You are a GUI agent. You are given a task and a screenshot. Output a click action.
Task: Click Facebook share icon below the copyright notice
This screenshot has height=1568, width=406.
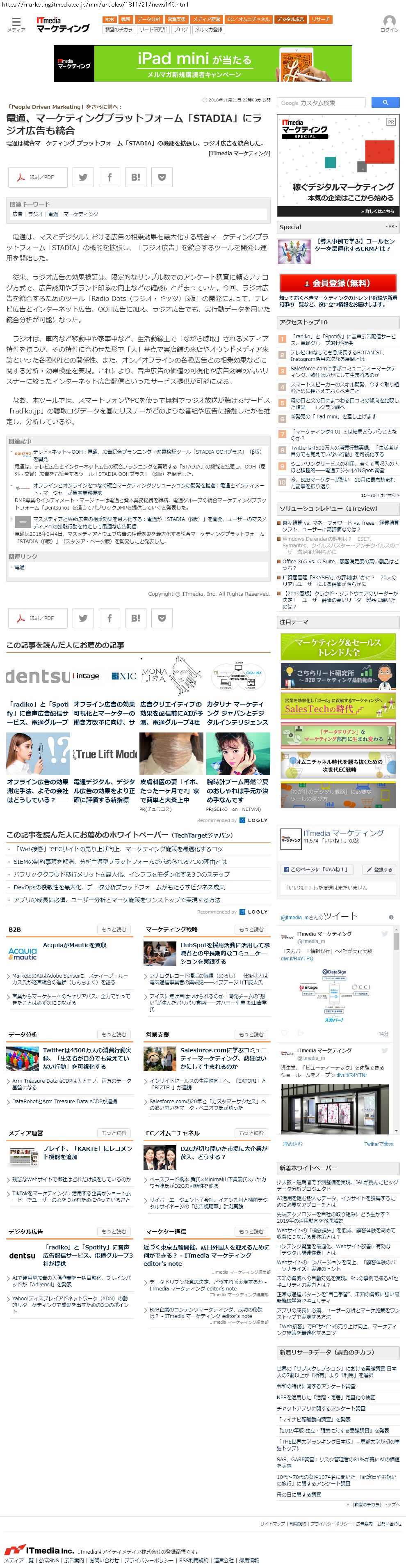[x=109, y=618]
